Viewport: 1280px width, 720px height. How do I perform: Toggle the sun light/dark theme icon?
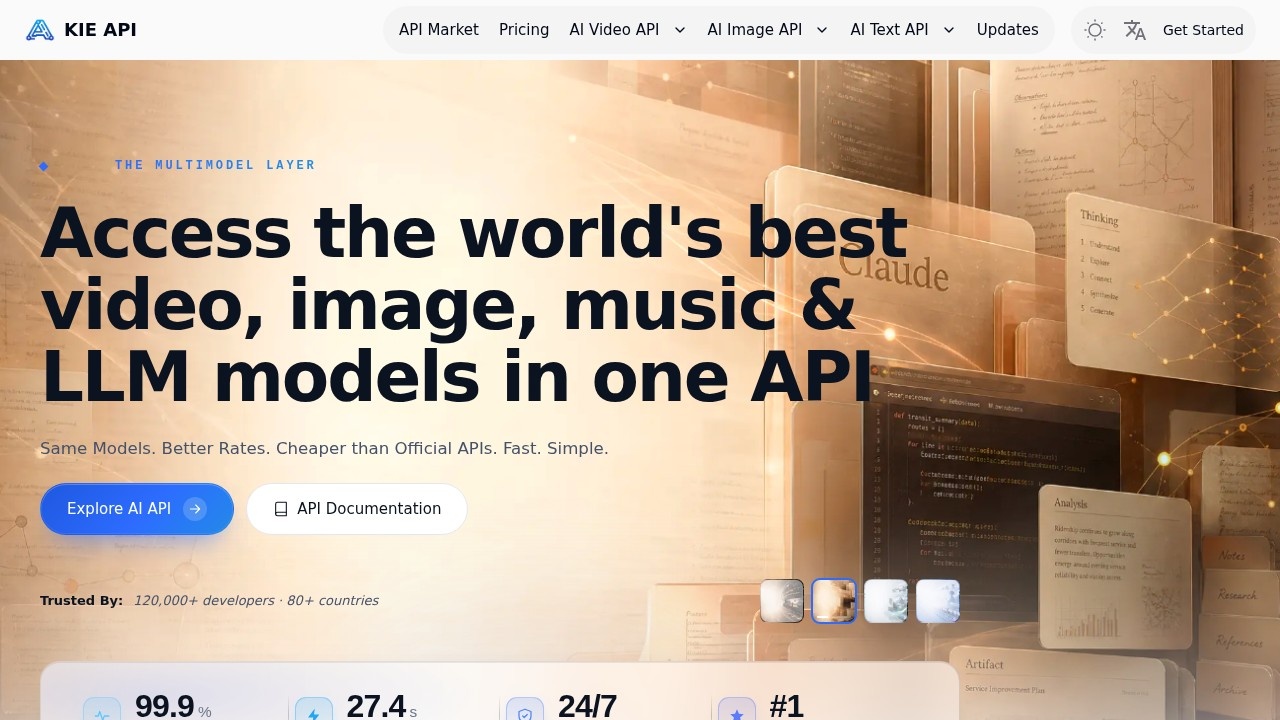[1095, 30]
